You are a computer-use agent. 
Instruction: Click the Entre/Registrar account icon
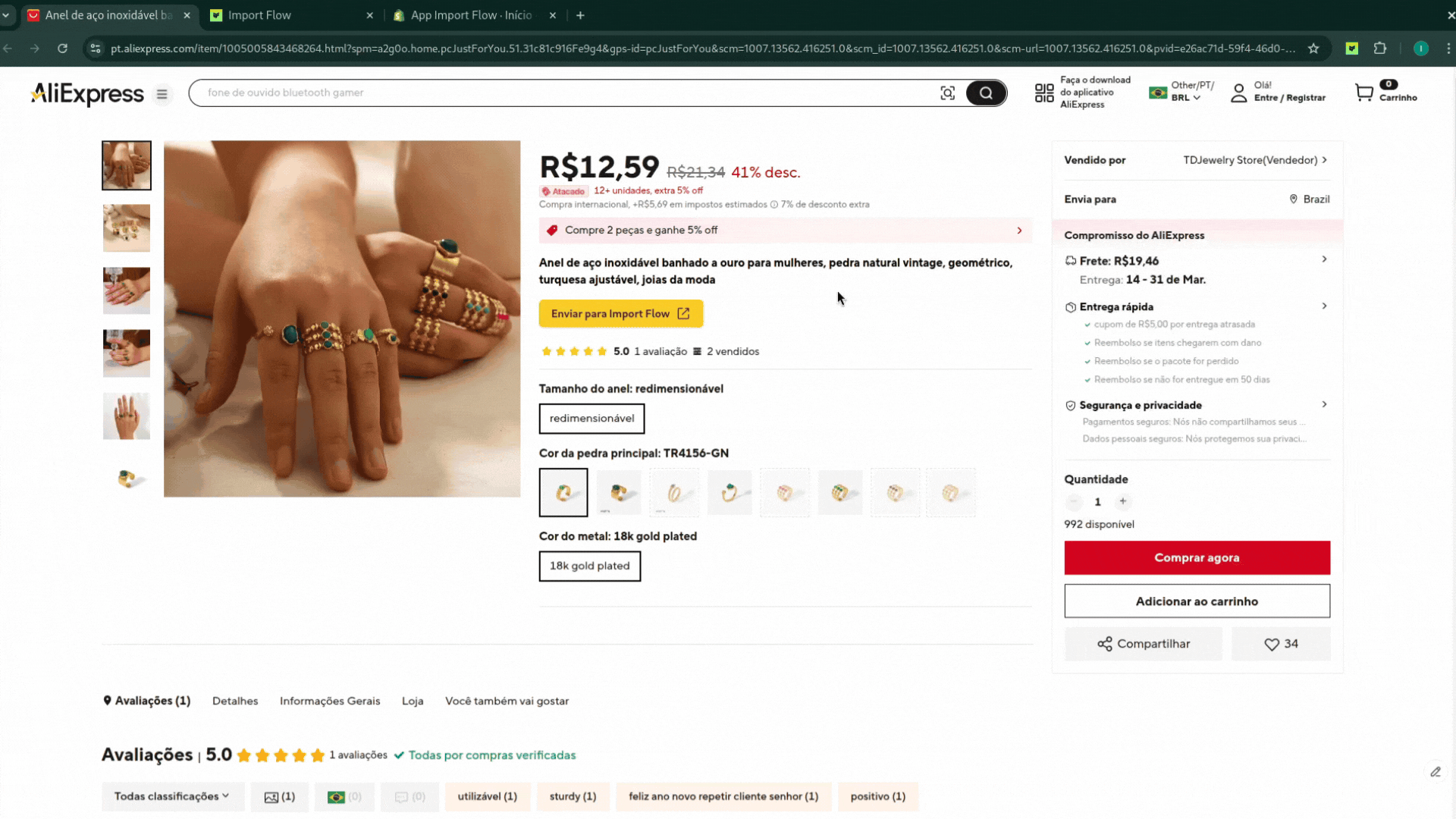coord(1238,93)
